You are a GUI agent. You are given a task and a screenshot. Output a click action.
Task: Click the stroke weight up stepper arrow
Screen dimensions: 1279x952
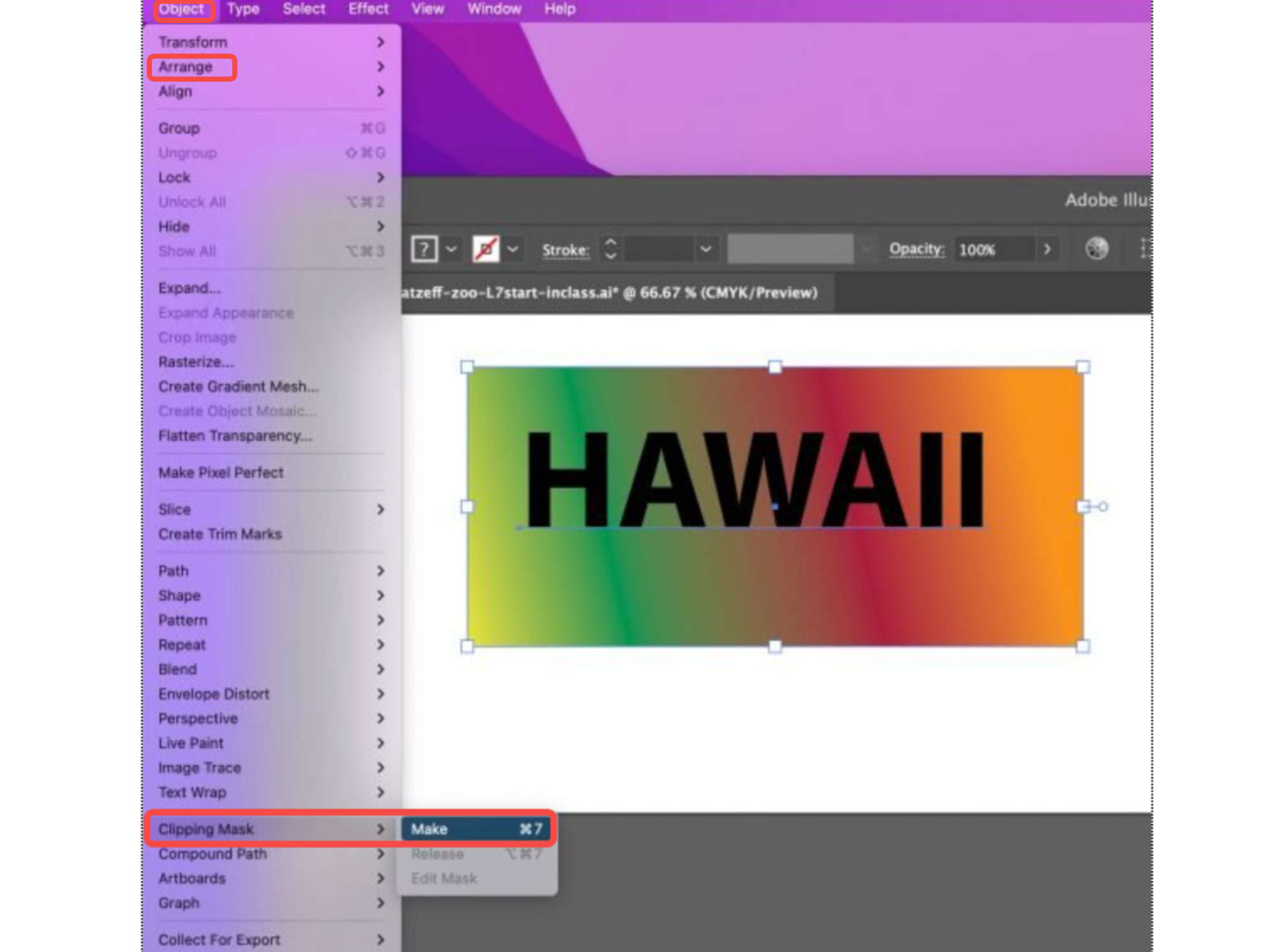coord(610,243)
